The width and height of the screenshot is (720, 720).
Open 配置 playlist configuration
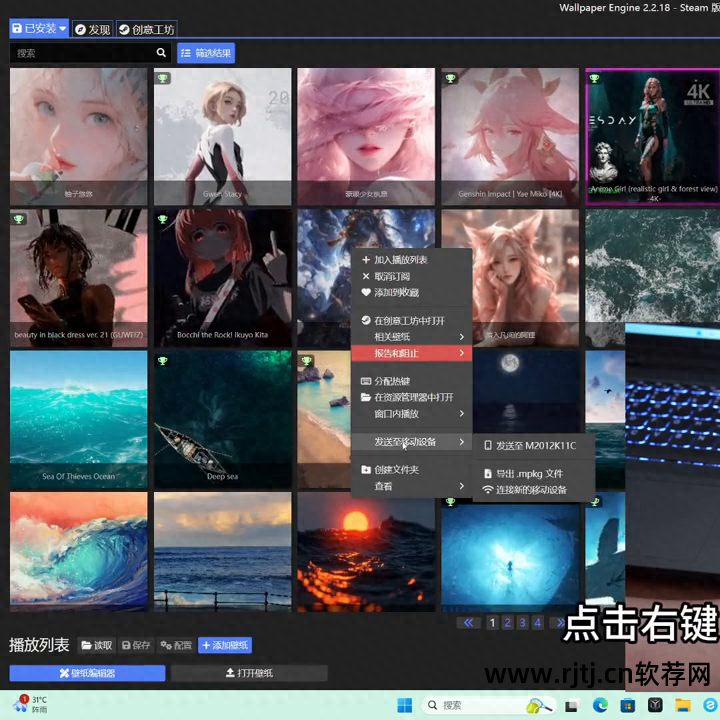coord(176,645)
